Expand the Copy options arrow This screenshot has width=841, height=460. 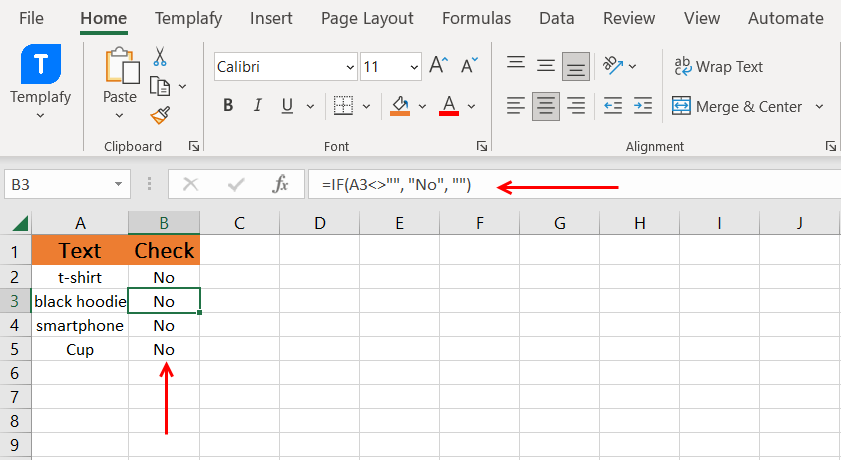click(x=182, y=86)
